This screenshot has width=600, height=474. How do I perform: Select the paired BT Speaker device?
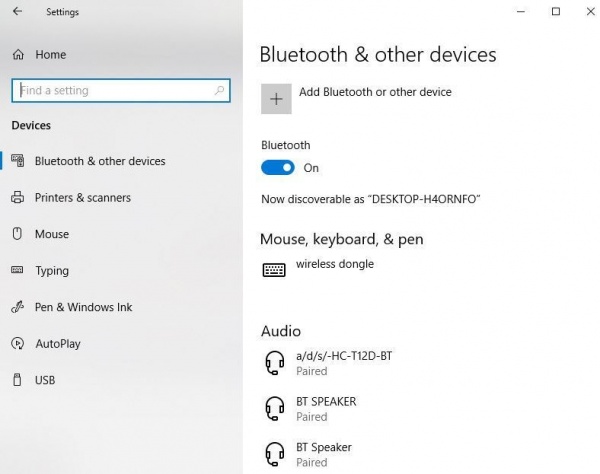point(324,454)
